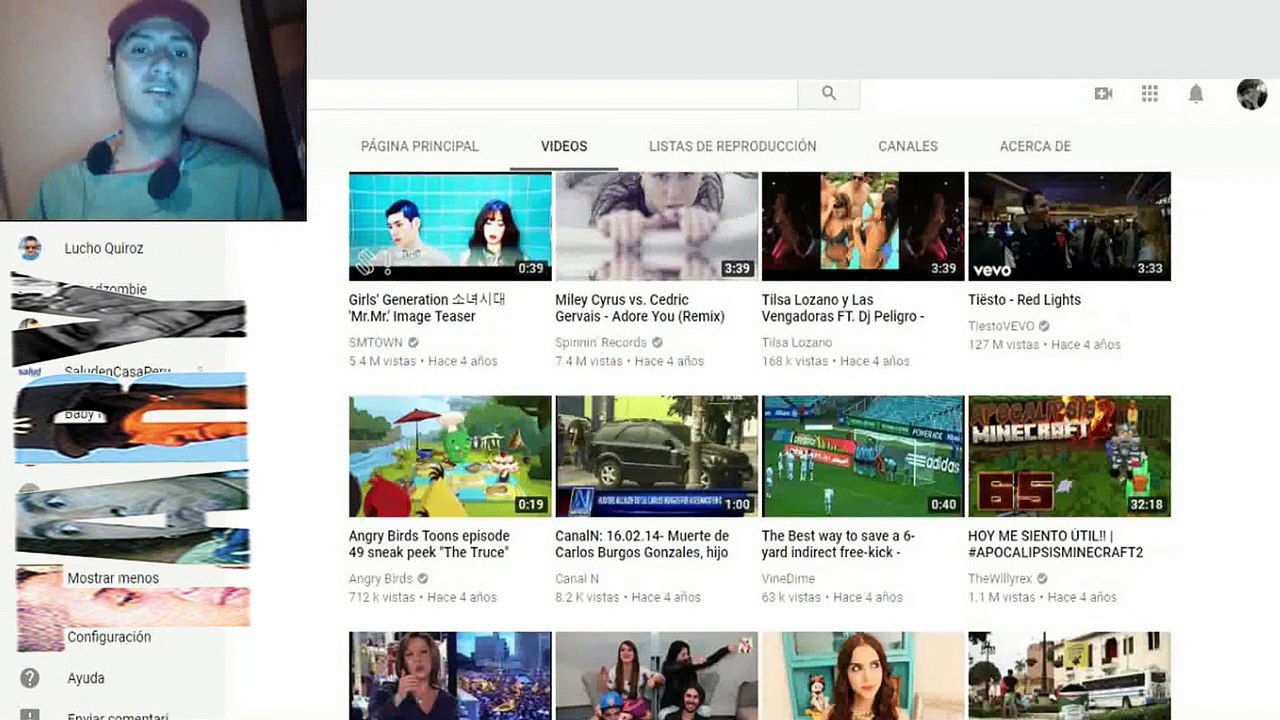1280x720 pixels.
Task: Open Ayuda in the sidebar
Action: click(86, 678)
